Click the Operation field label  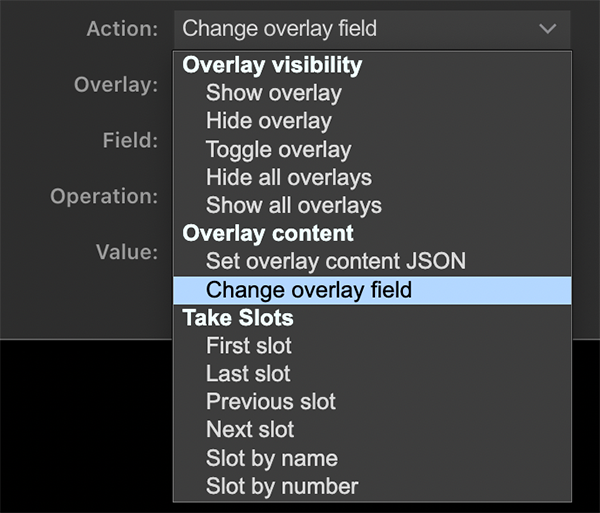[x=104, y=196]
